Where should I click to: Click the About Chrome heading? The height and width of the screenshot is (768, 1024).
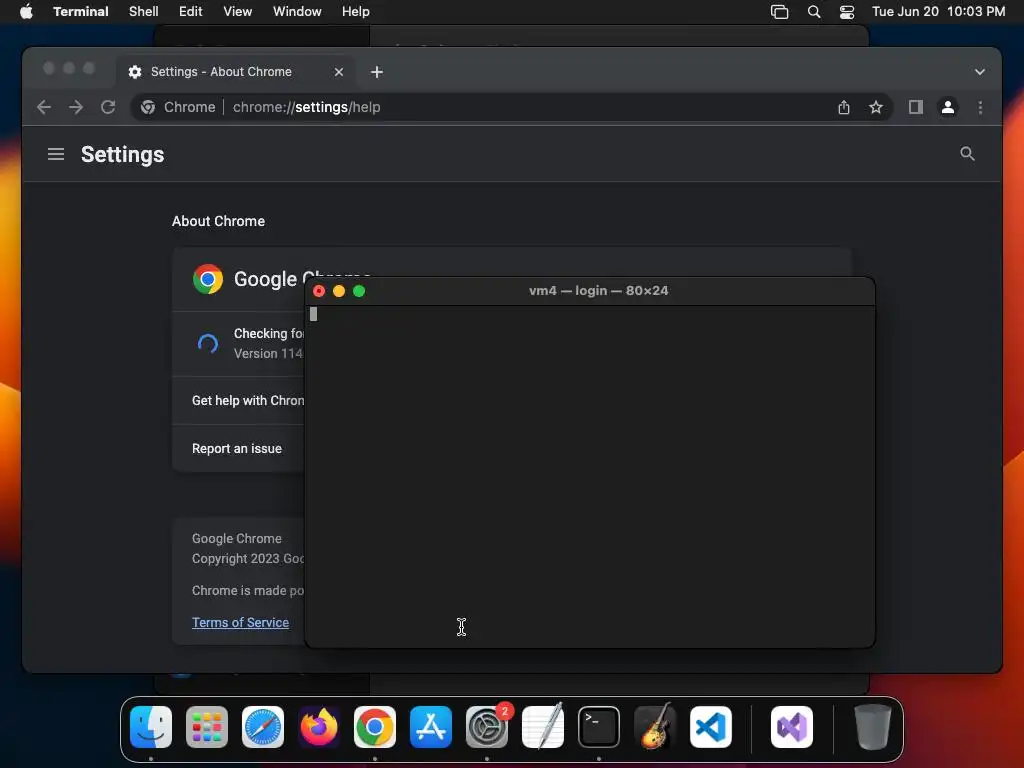218,221
